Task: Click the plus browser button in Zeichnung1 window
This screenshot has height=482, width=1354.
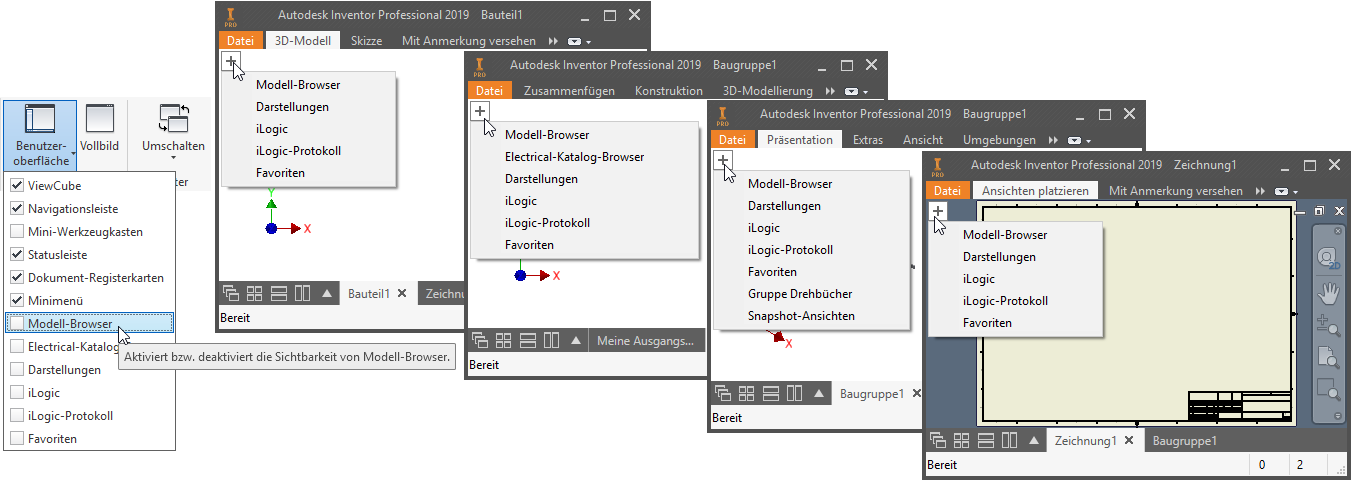Action: tap(937, 211)
